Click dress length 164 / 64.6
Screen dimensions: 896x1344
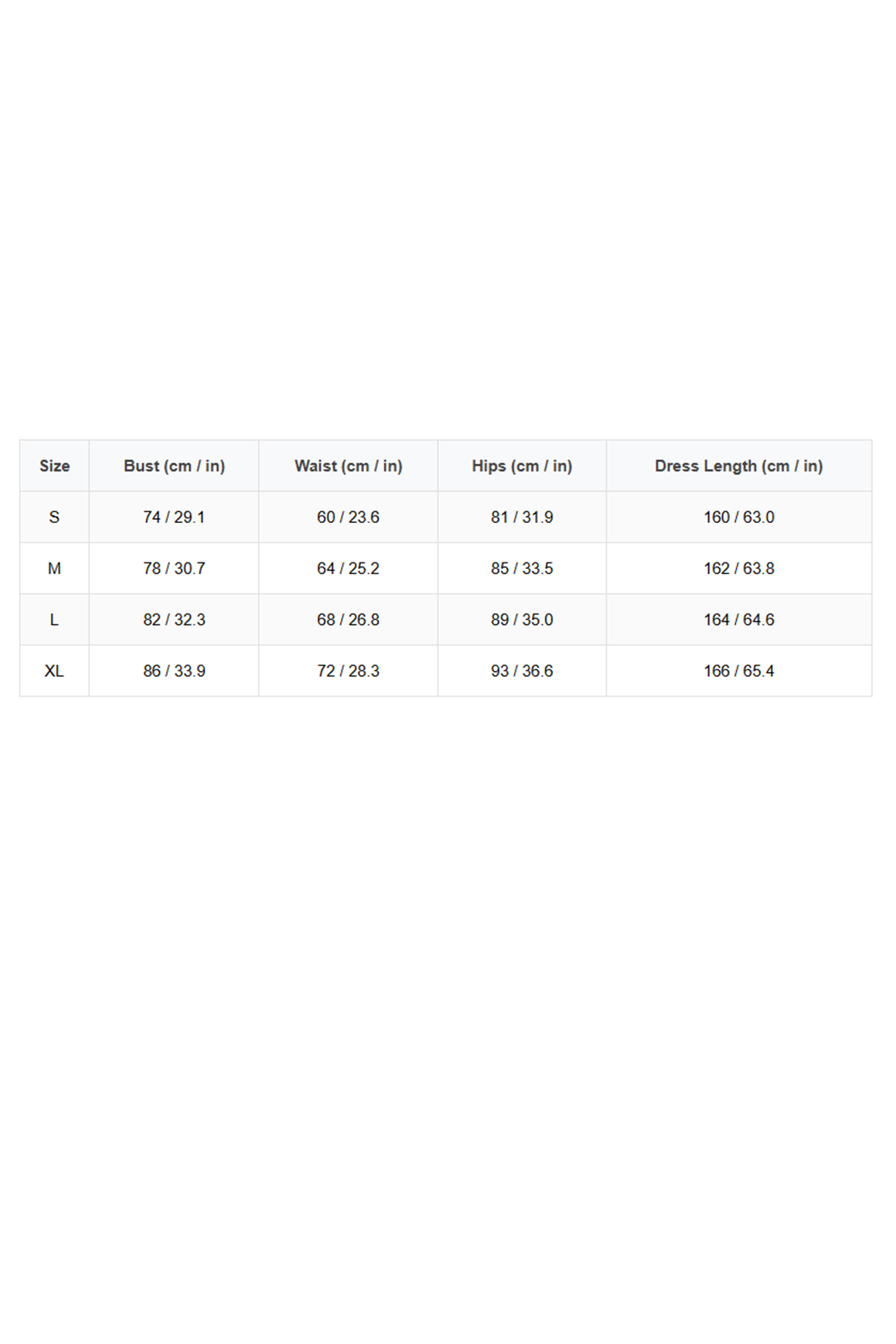coord(739,619)
